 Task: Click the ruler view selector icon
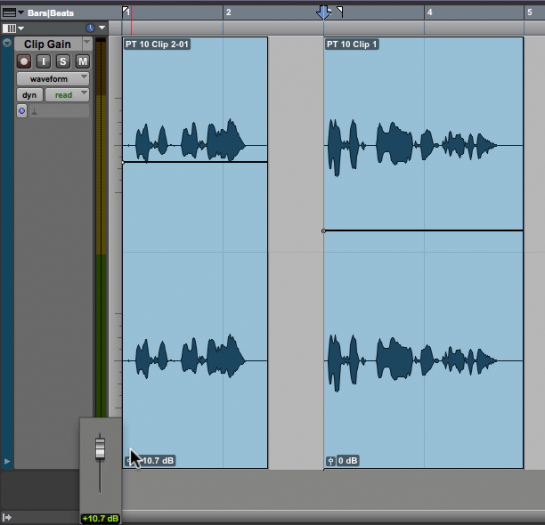(x=9, y=13)
